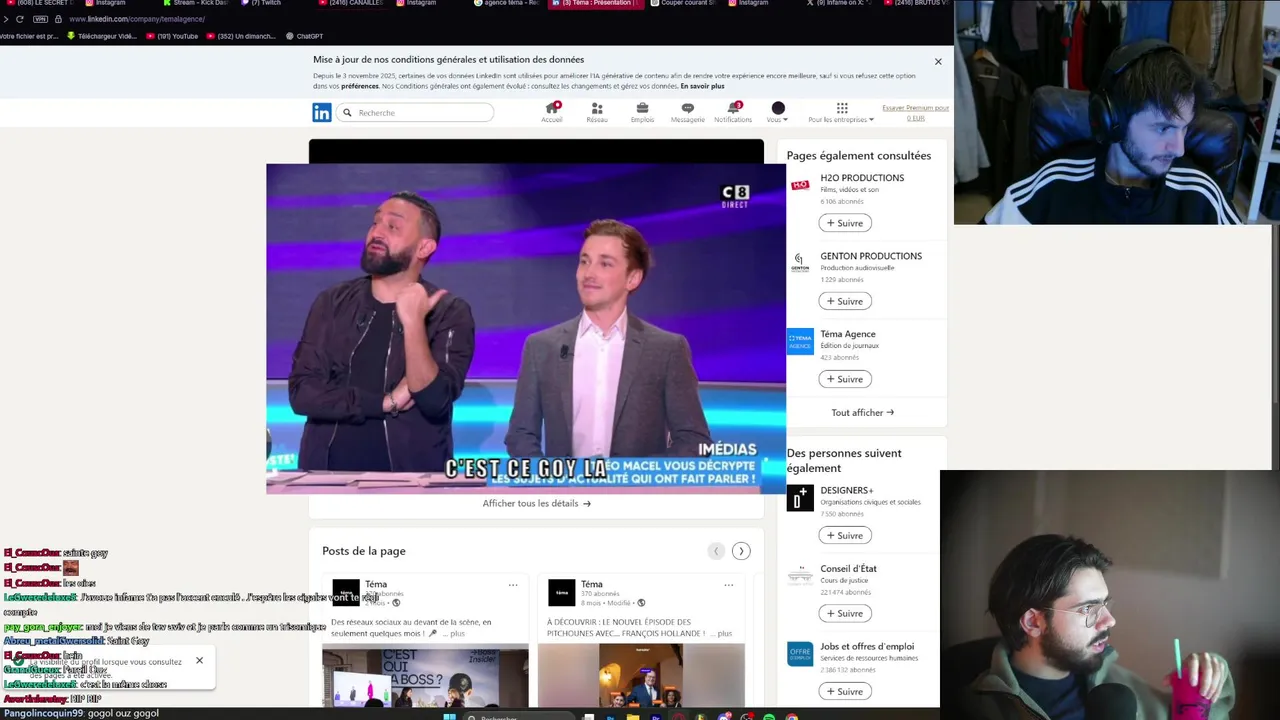
Task: Click the LinkedIn logo home icon
Action: [x=321, y=113]
